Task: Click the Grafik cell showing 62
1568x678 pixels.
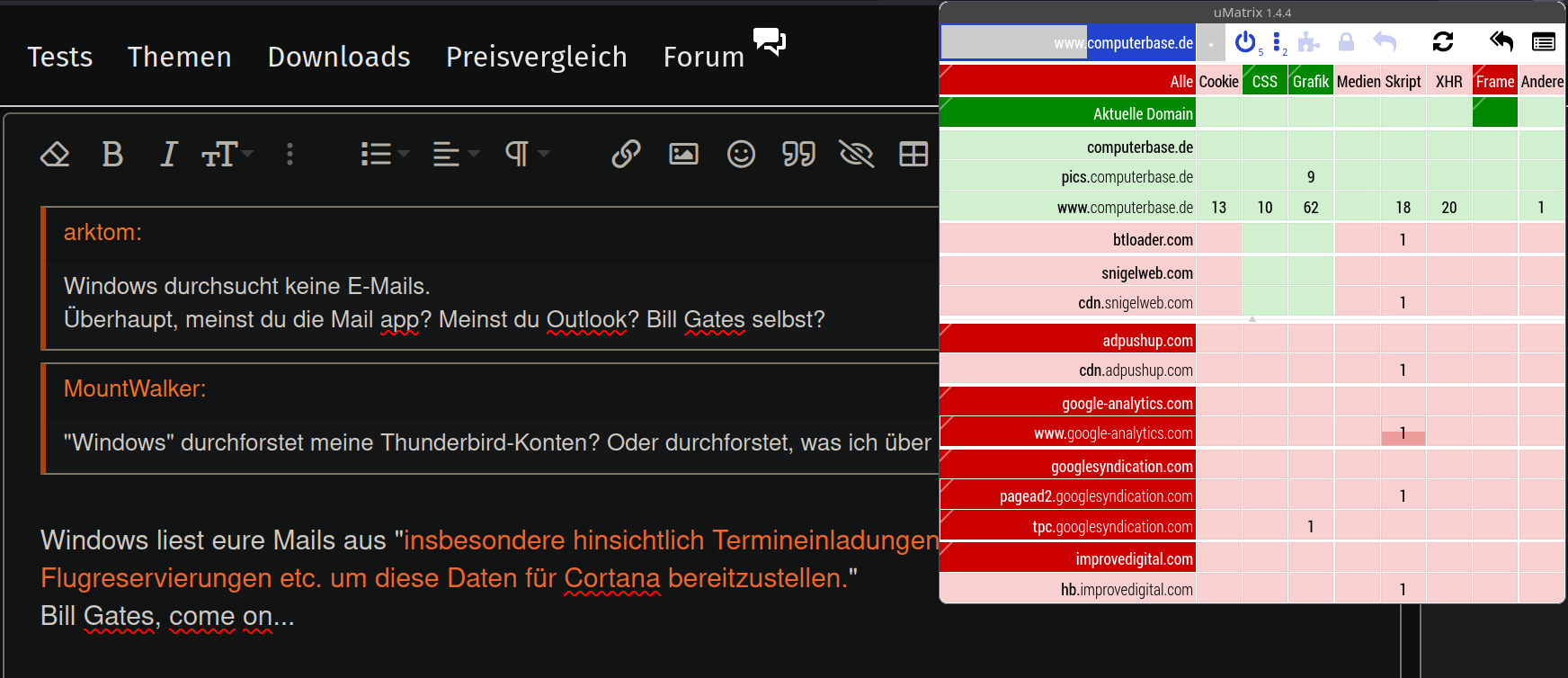Action: [1310, 208]
